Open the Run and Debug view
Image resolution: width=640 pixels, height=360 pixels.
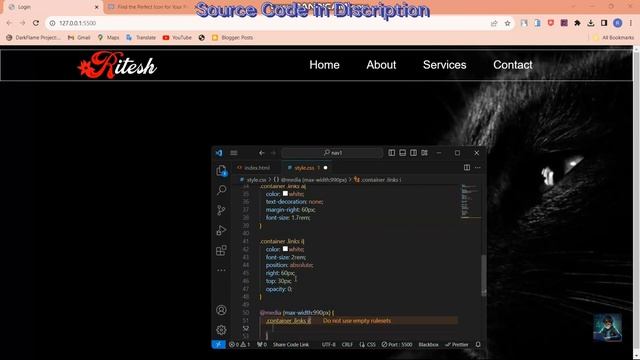pyautogui.click(x=221, y=230)
